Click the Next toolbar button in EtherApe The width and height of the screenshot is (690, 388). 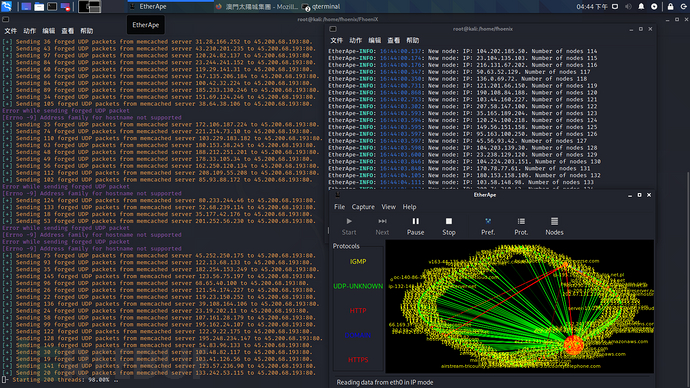(x=382, y=226)
